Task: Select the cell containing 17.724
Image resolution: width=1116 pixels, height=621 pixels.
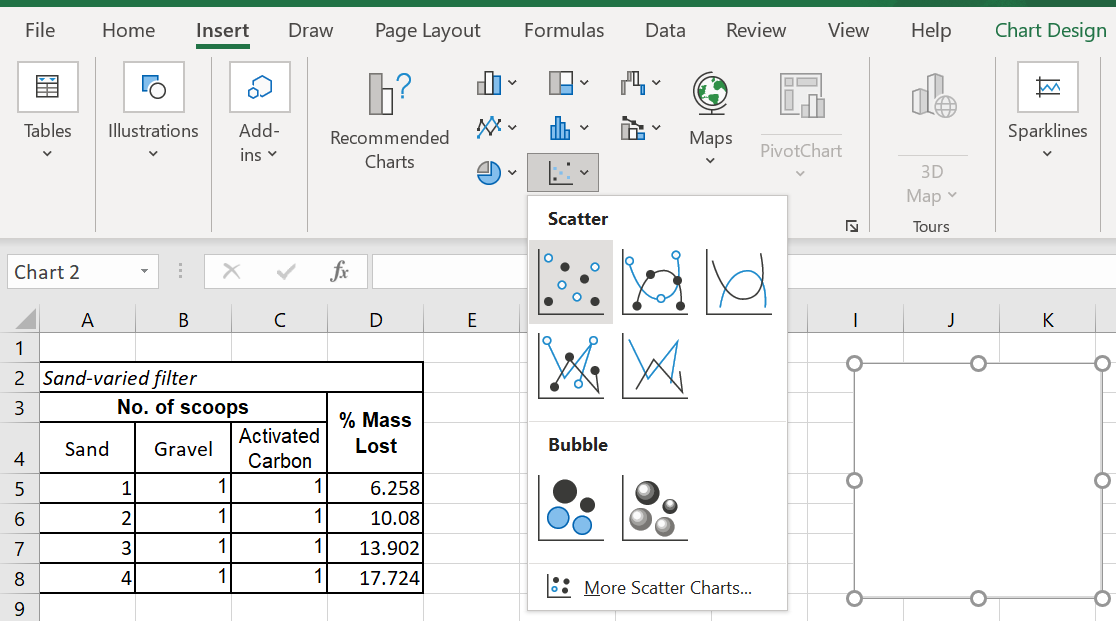Action: point(375,578)
